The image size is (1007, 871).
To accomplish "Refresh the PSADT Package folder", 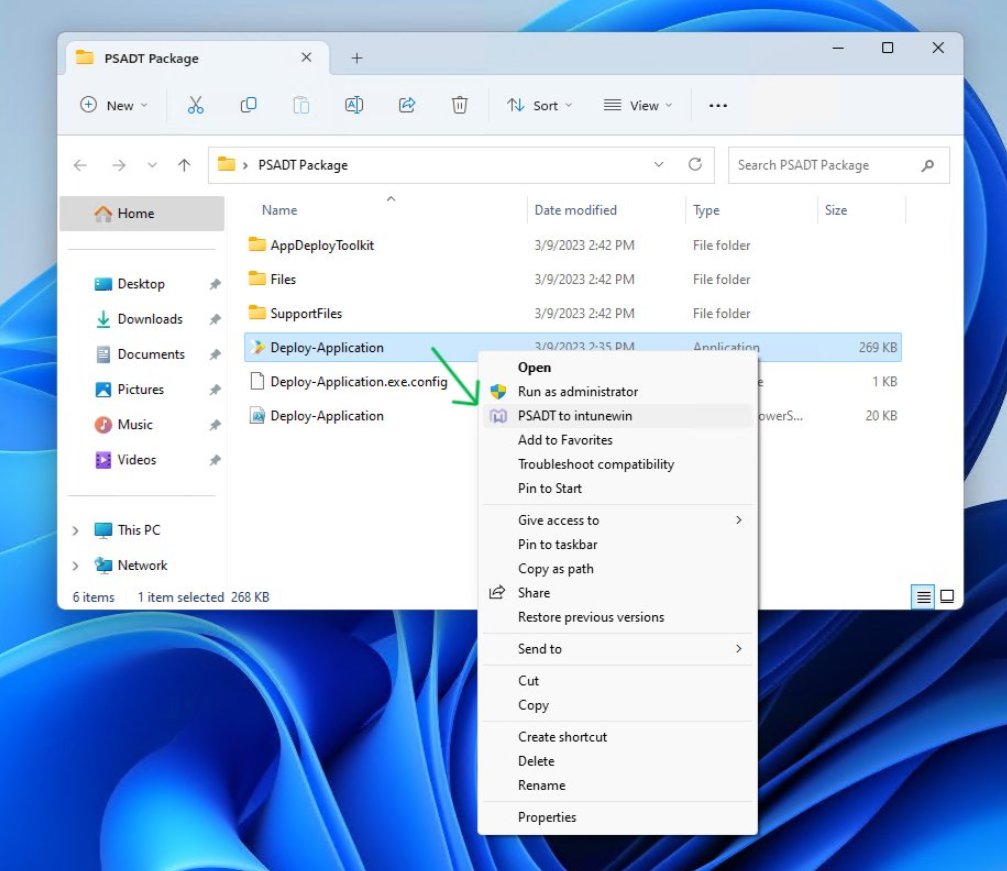I will [695, 164].
